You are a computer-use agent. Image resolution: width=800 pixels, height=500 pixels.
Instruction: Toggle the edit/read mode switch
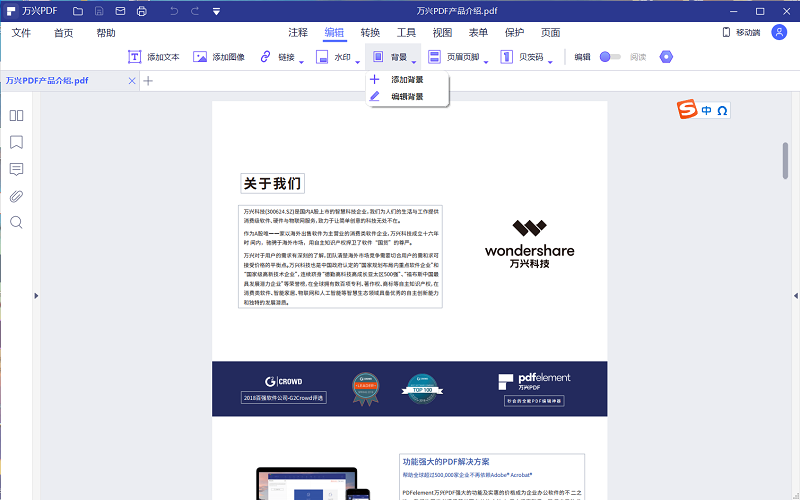point(609,57)
